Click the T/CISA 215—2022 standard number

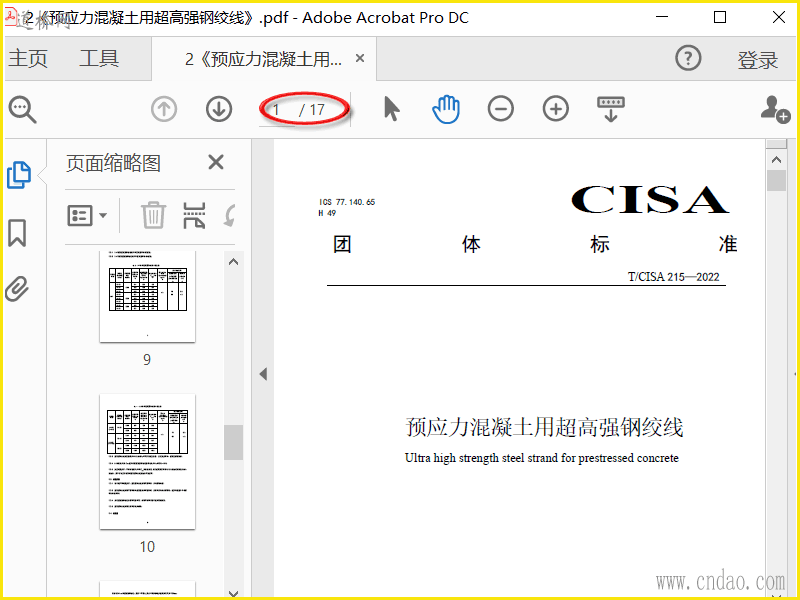pyautogui.click(x=673, y=277)
